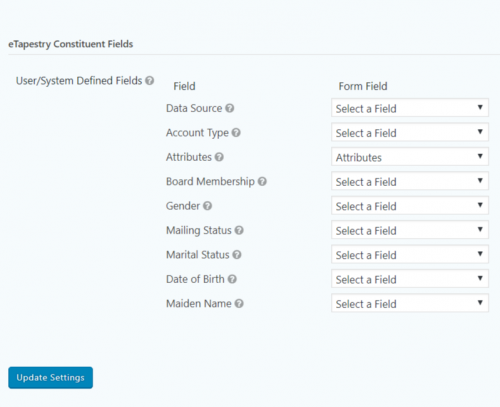This screenshot has width=500, height=407.
Task: Open the Attributes form field dropdown
Action: click(410, 156)
